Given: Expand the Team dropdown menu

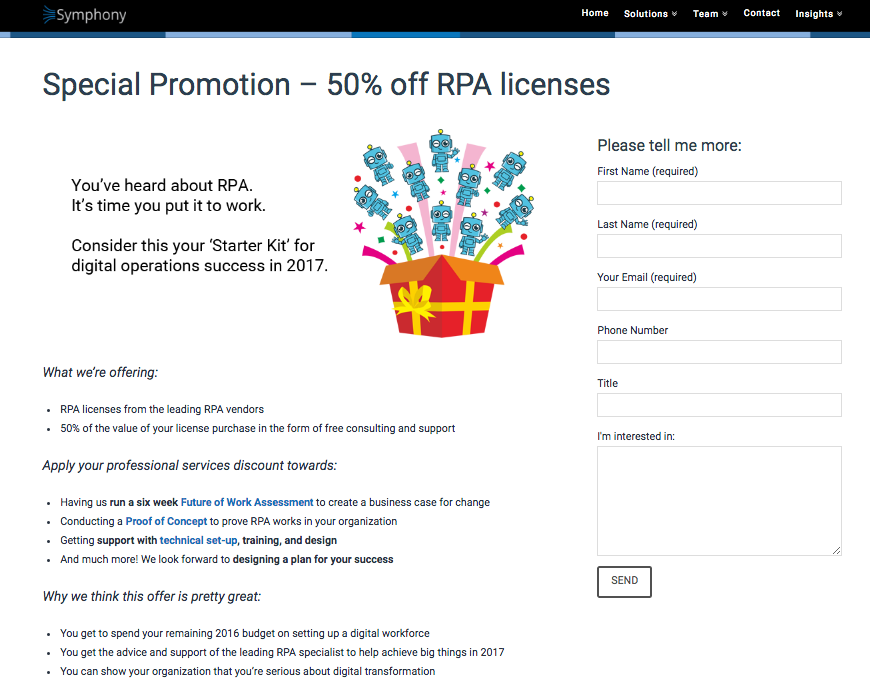Looking at the screenshot, I should tap(710, 14).
